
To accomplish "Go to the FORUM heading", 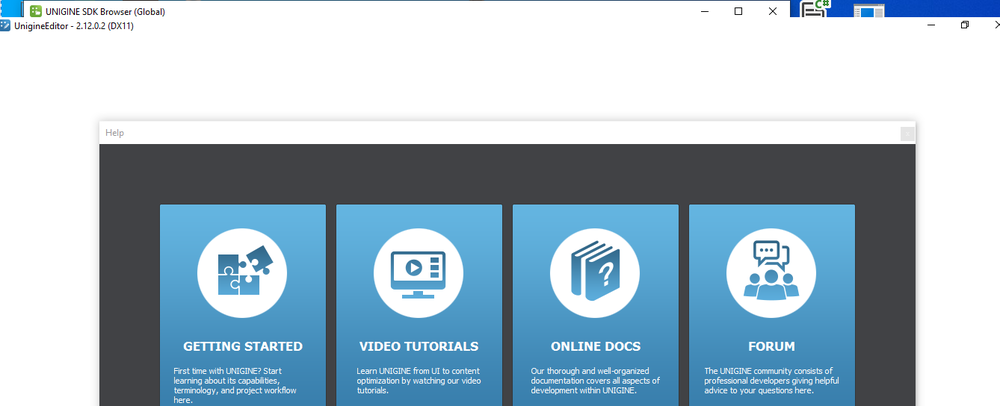I will tap(771, 347).
